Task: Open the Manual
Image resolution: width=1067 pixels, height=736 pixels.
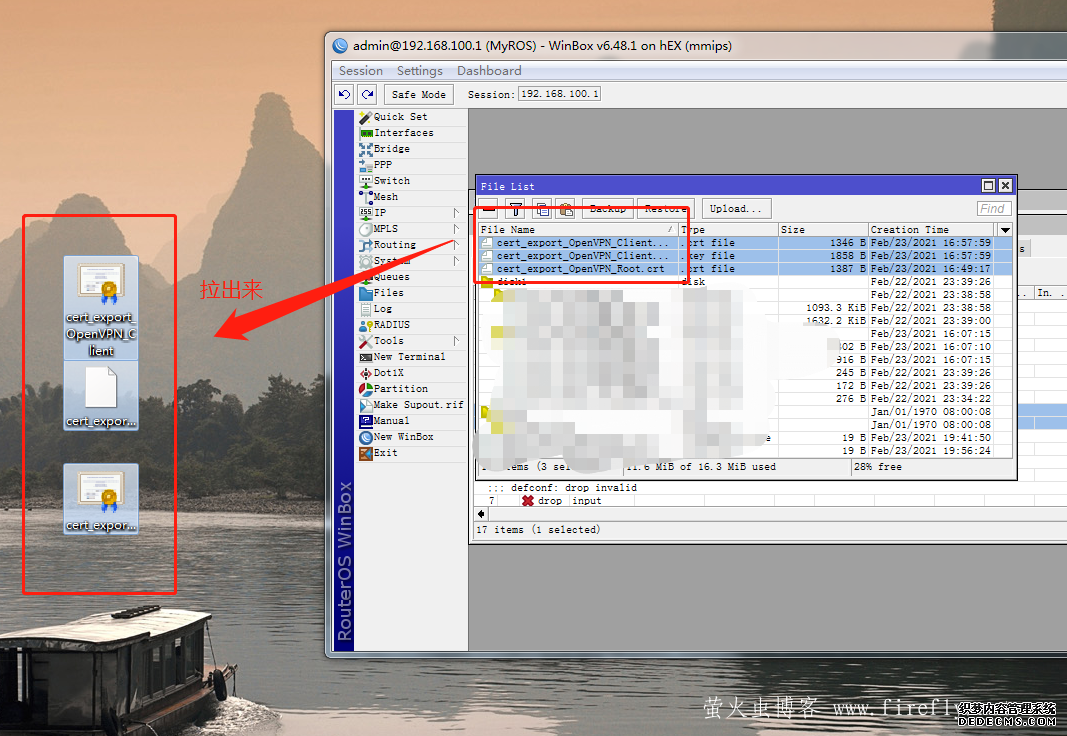Action: point(391,420)
